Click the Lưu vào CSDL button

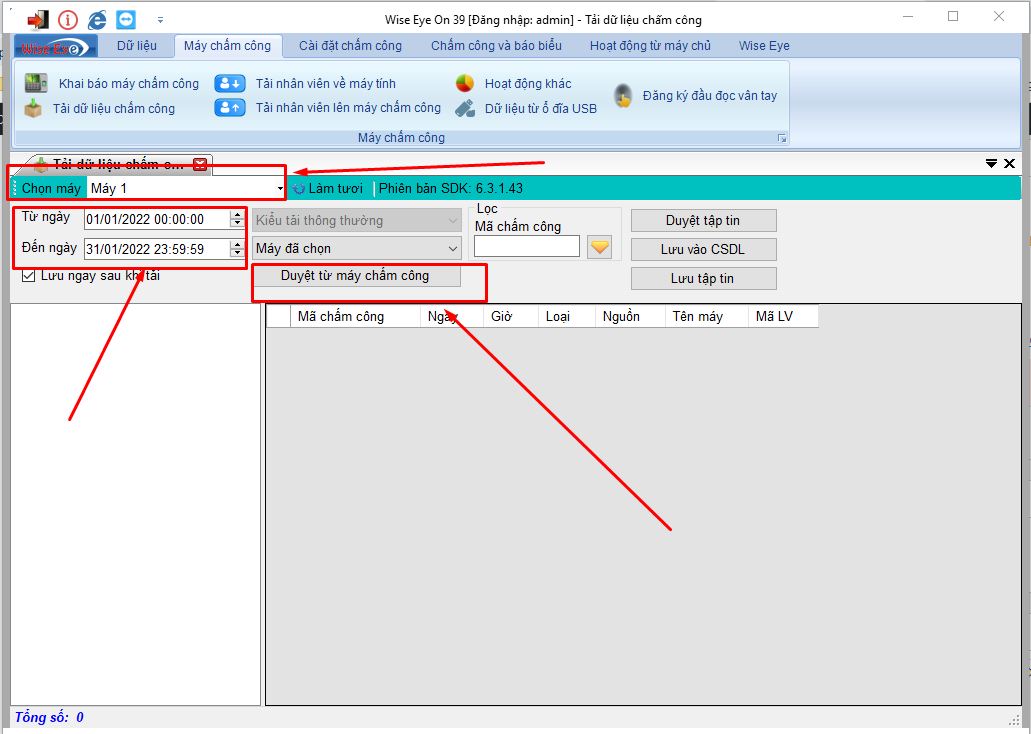(704, 250)
